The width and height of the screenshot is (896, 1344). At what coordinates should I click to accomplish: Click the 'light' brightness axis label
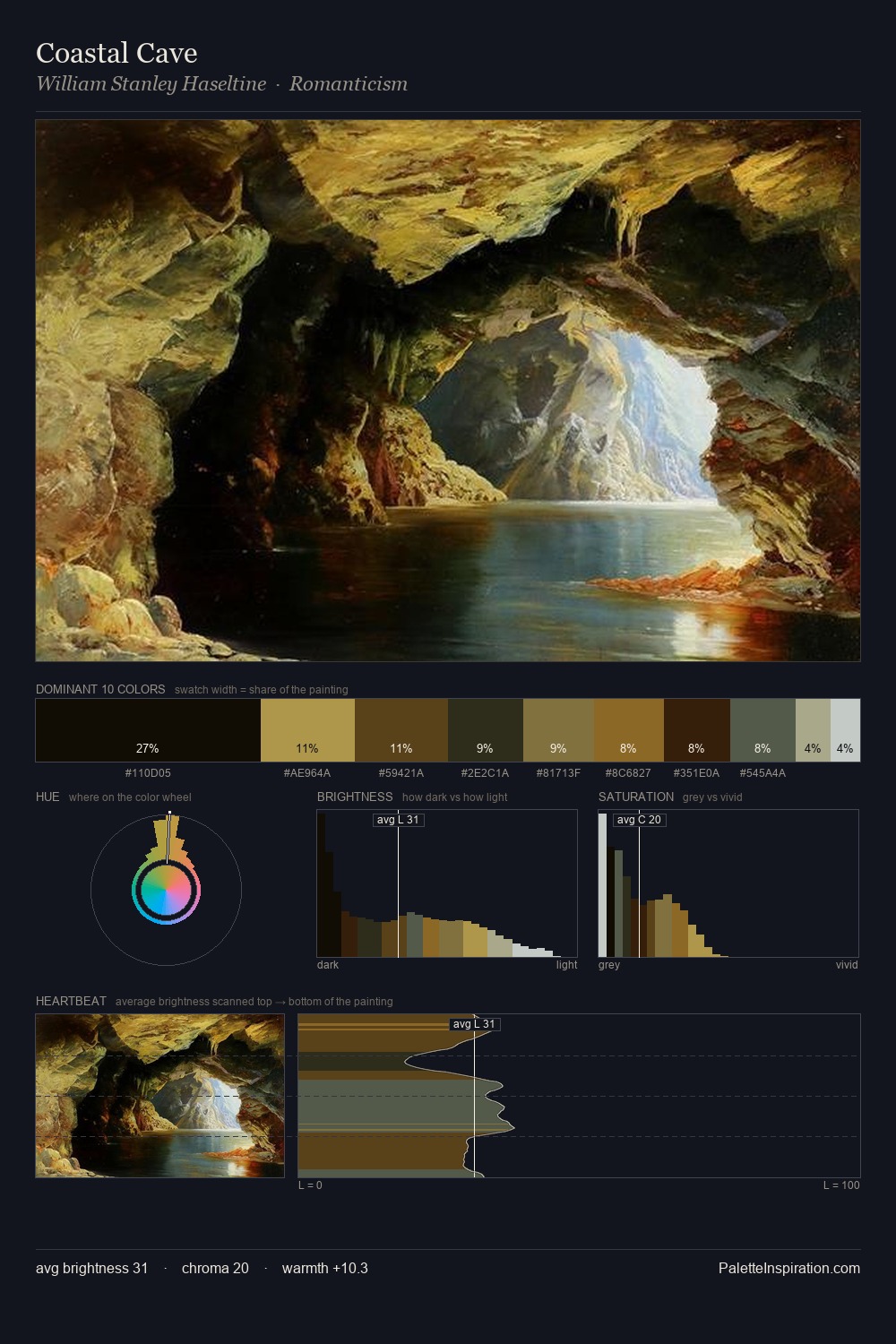pos(566,965)
